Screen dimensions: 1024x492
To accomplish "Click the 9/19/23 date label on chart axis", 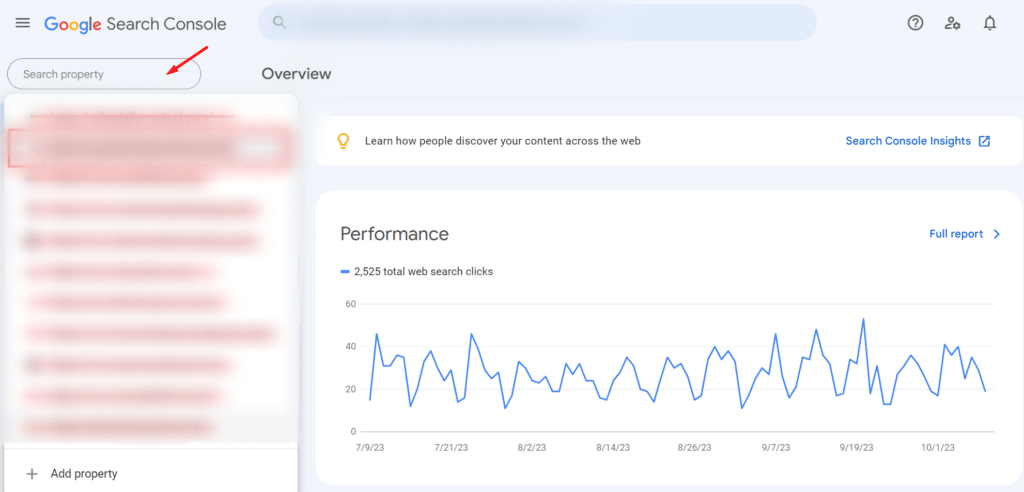I will coord(856,448).
